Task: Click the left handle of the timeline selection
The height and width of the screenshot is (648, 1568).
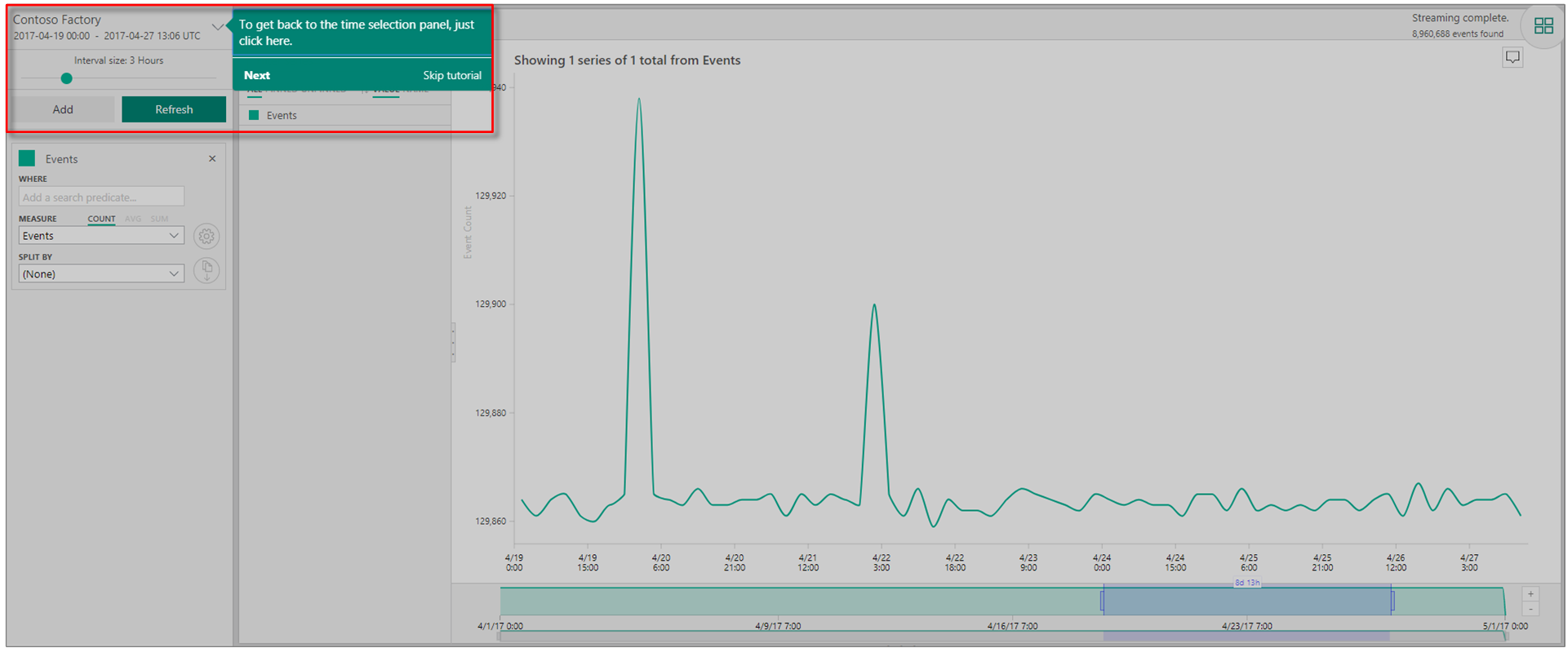Action: point(1103,601)
